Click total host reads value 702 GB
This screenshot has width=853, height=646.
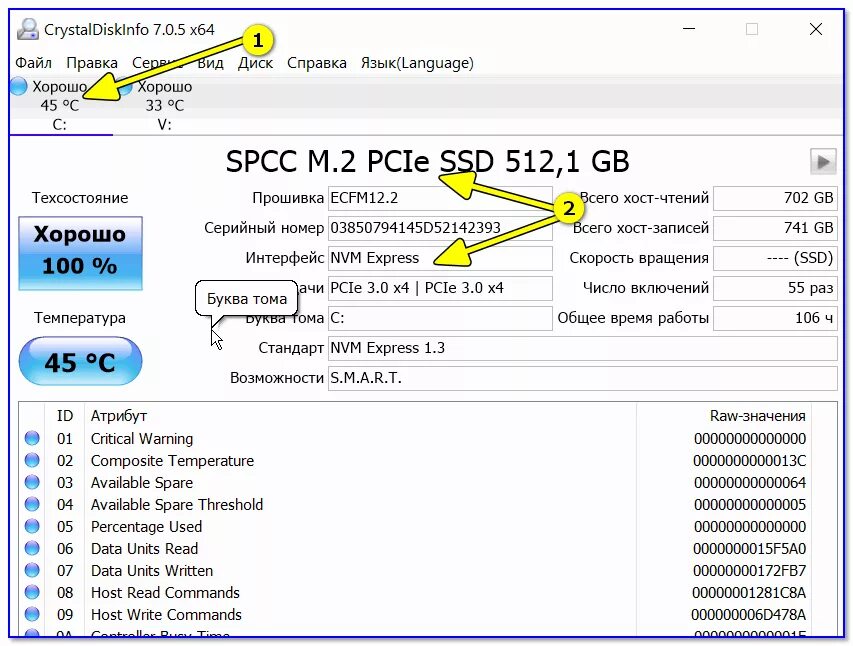click(x=775, y=198)
